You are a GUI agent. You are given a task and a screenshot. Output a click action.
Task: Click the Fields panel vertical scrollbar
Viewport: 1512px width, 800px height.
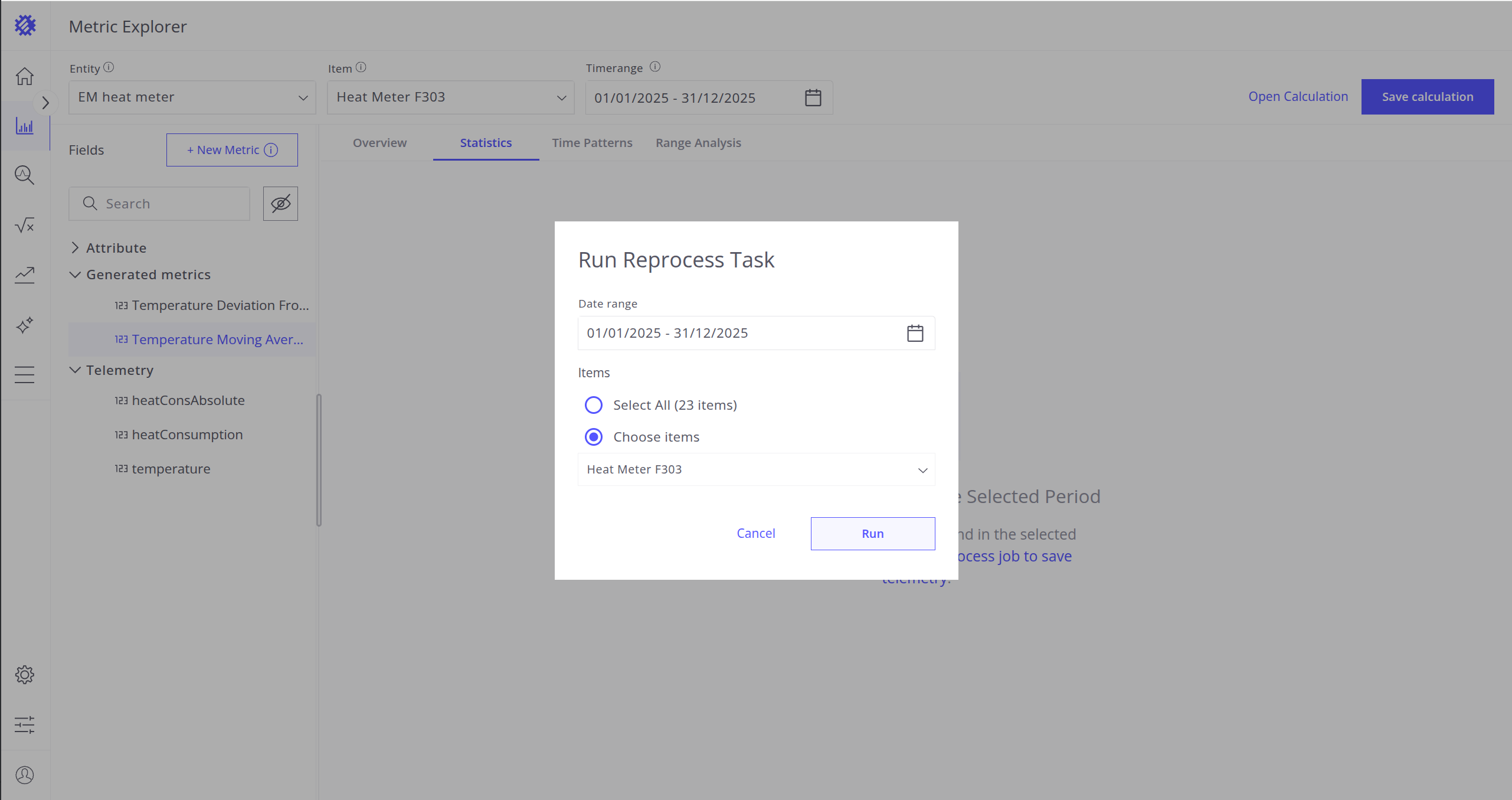point(319,460)
